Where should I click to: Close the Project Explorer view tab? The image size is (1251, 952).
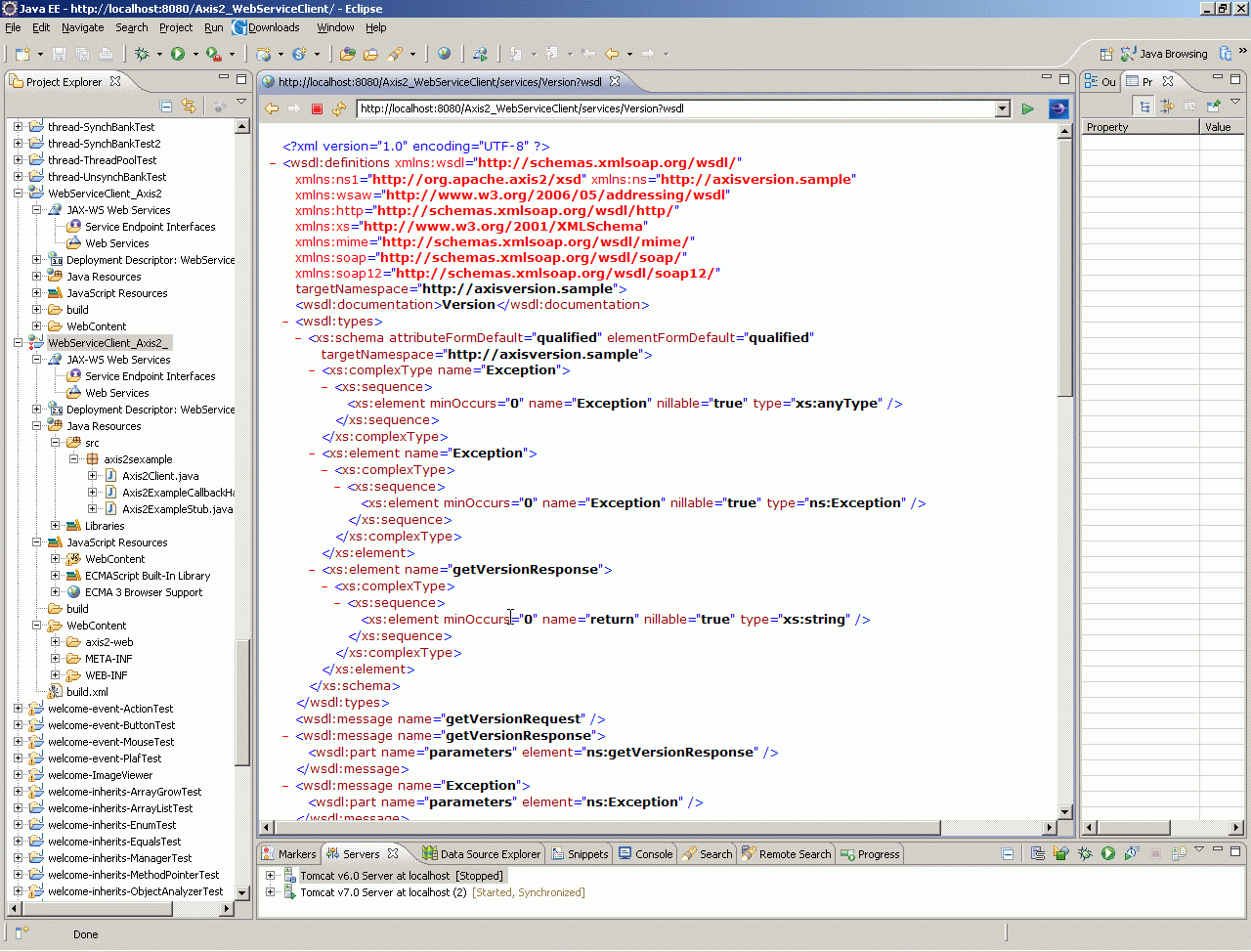pyautogui.click(x=115, y=82)
